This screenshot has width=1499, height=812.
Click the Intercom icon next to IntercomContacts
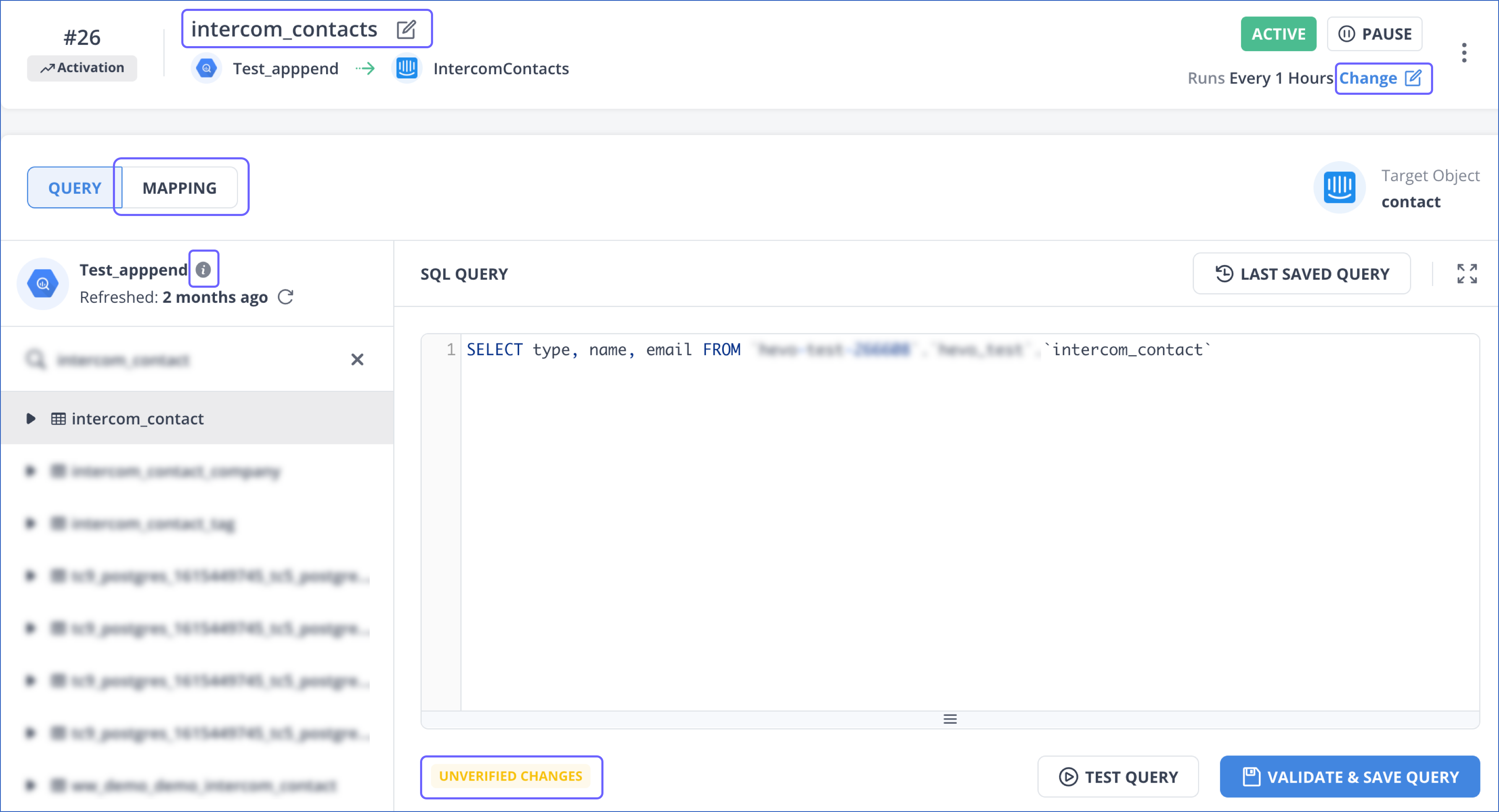[407, 69]
